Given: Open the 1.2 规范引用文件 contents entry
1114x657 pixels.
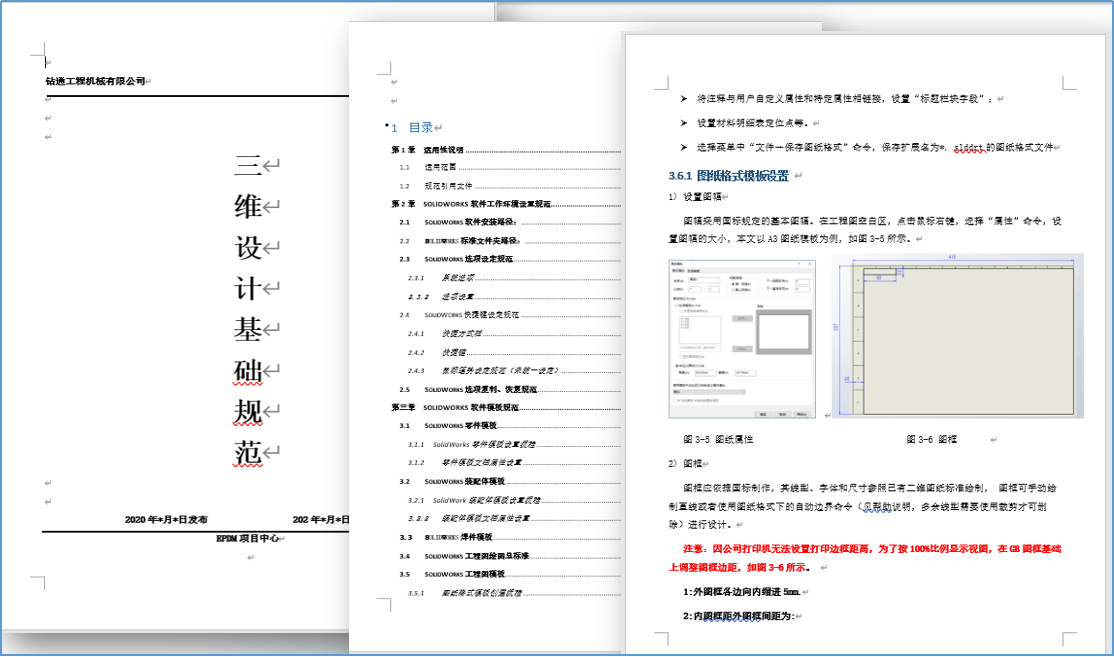Looking at the screenshot, I should click(x=445, y=186).
